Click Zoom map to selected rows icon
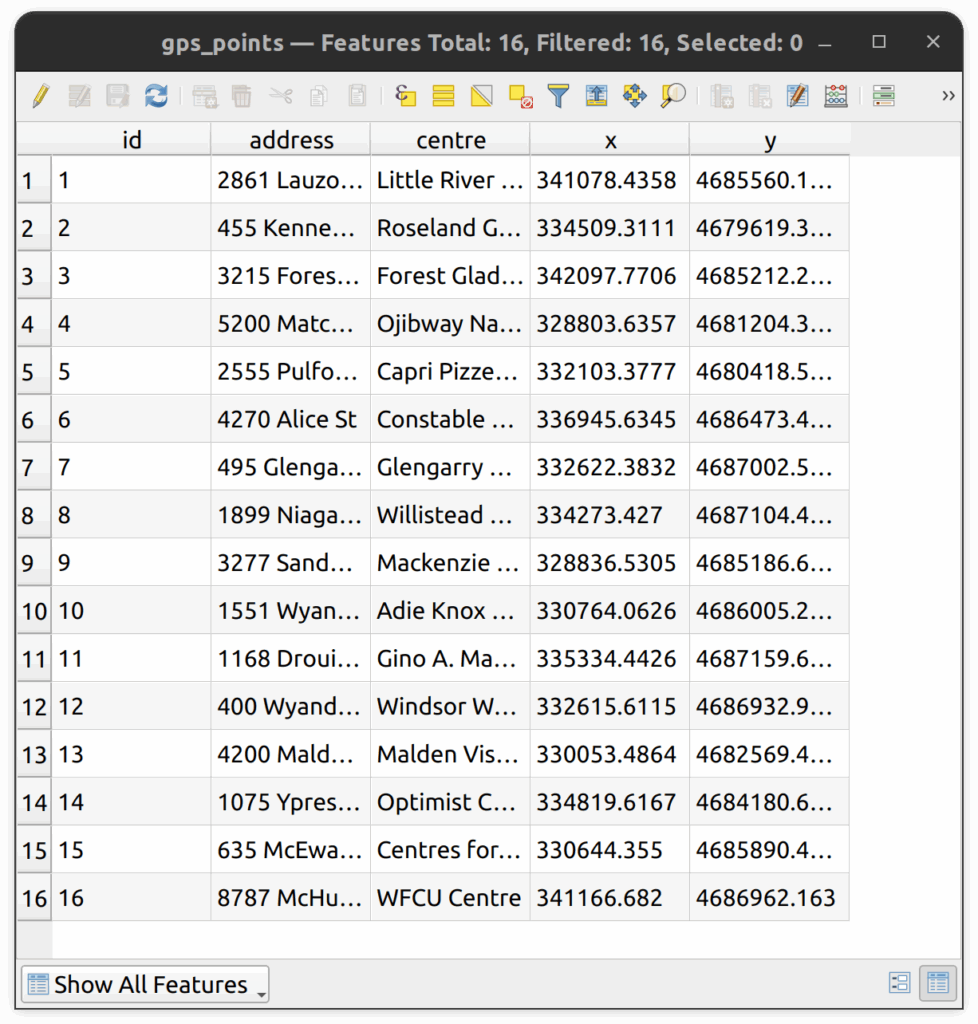The height and width of the screenshot is (1024, 978). coord(673,96)
